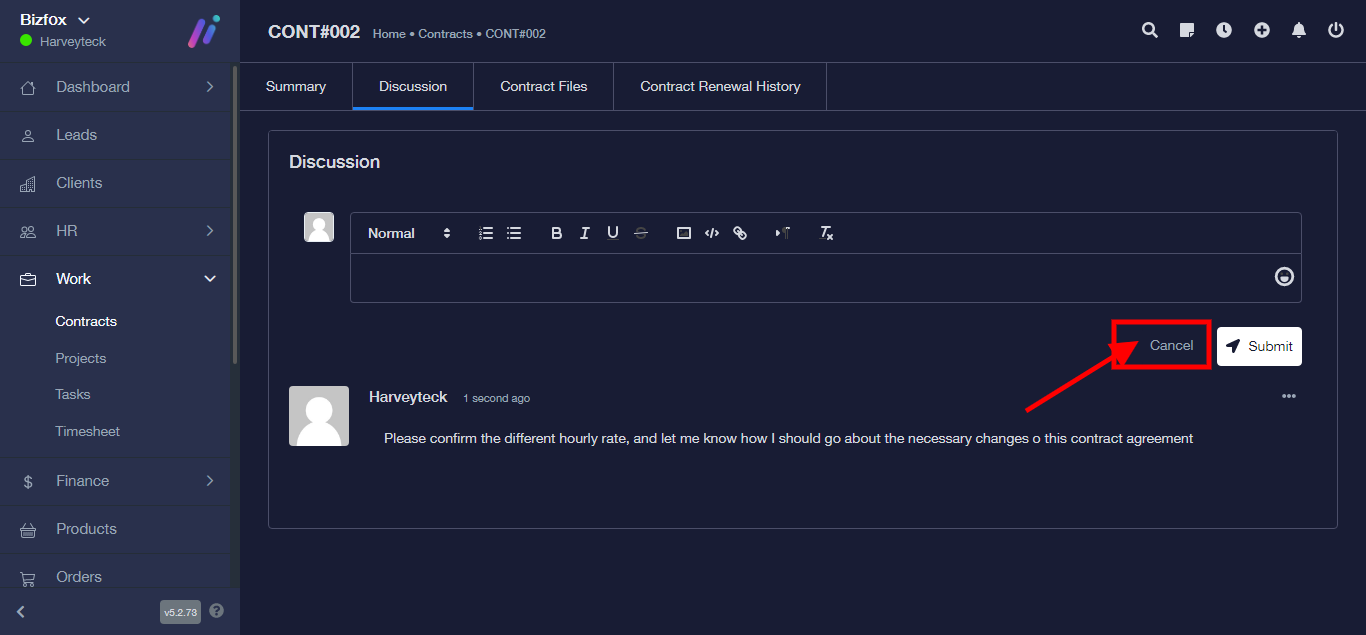This screenshot has height=635, width=1366.
Task: Expand the HR sidebar menu
Action: point(119,231)
